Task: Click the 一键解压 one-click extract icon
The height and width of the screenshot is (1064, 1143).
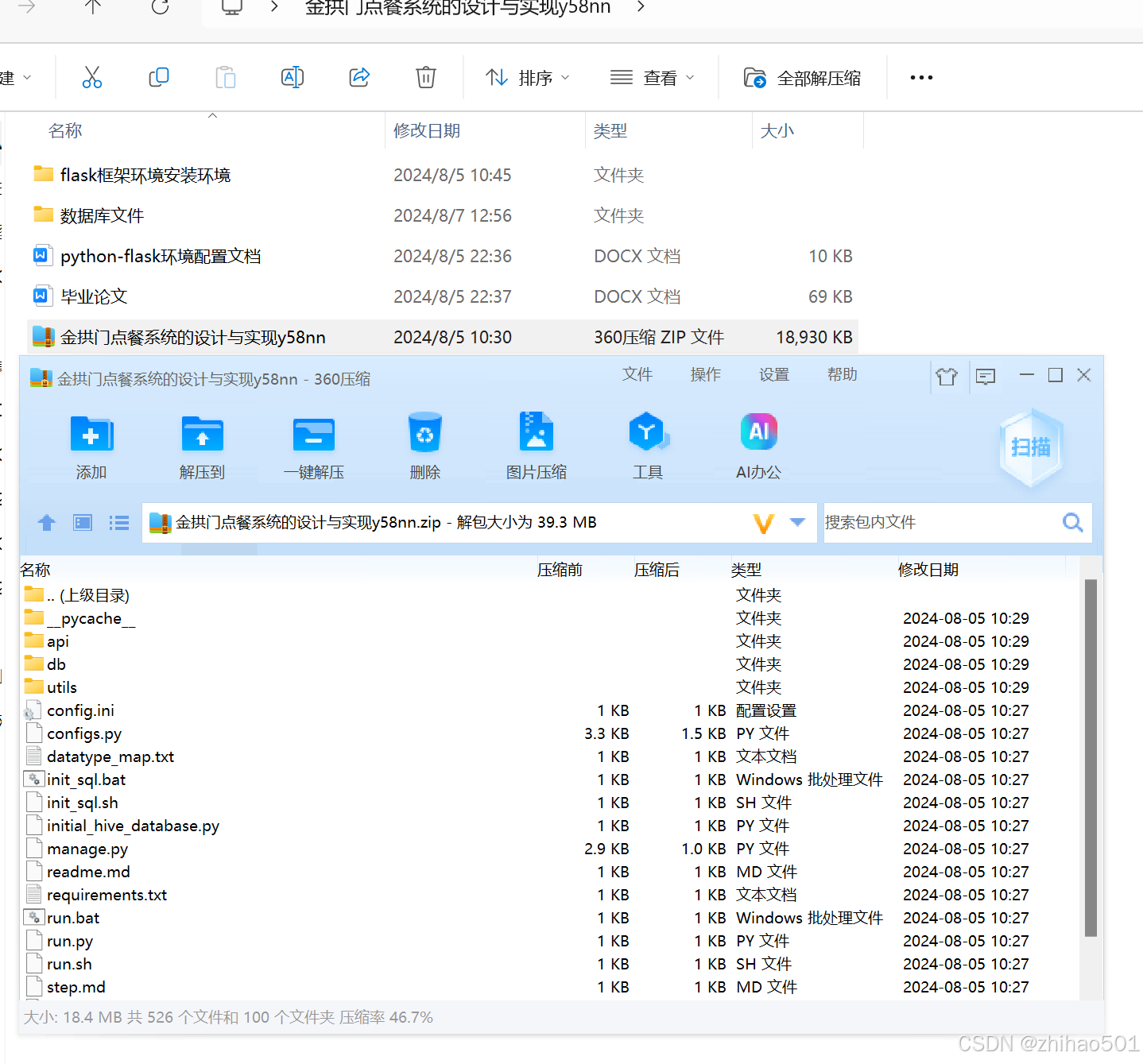Action: pos(313,435)
